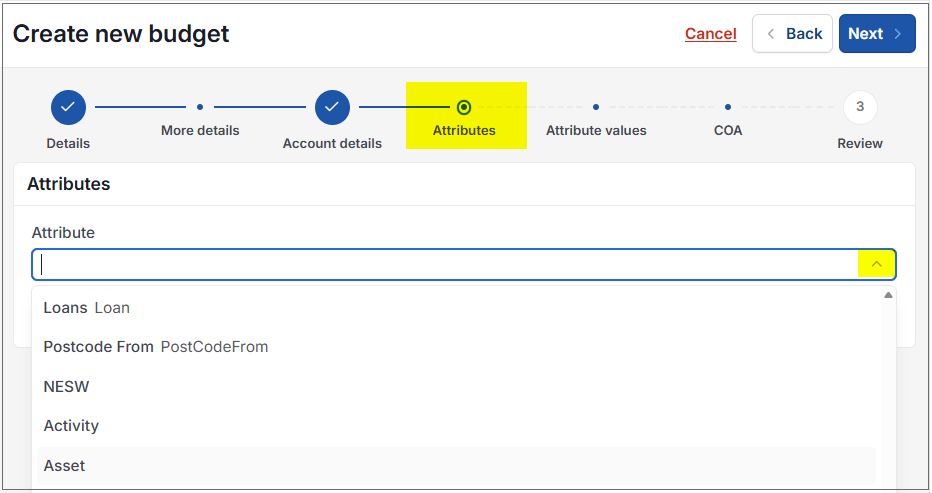This screenshot has height=493, width=932.
Task: Click inside the Attribute input field
Action: (446, 265)
